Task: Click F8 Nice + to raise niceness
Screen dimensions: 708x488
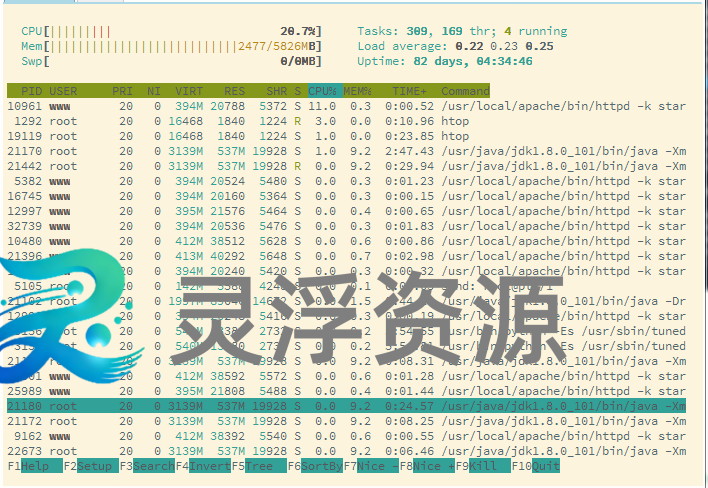Action: (427, 466)
